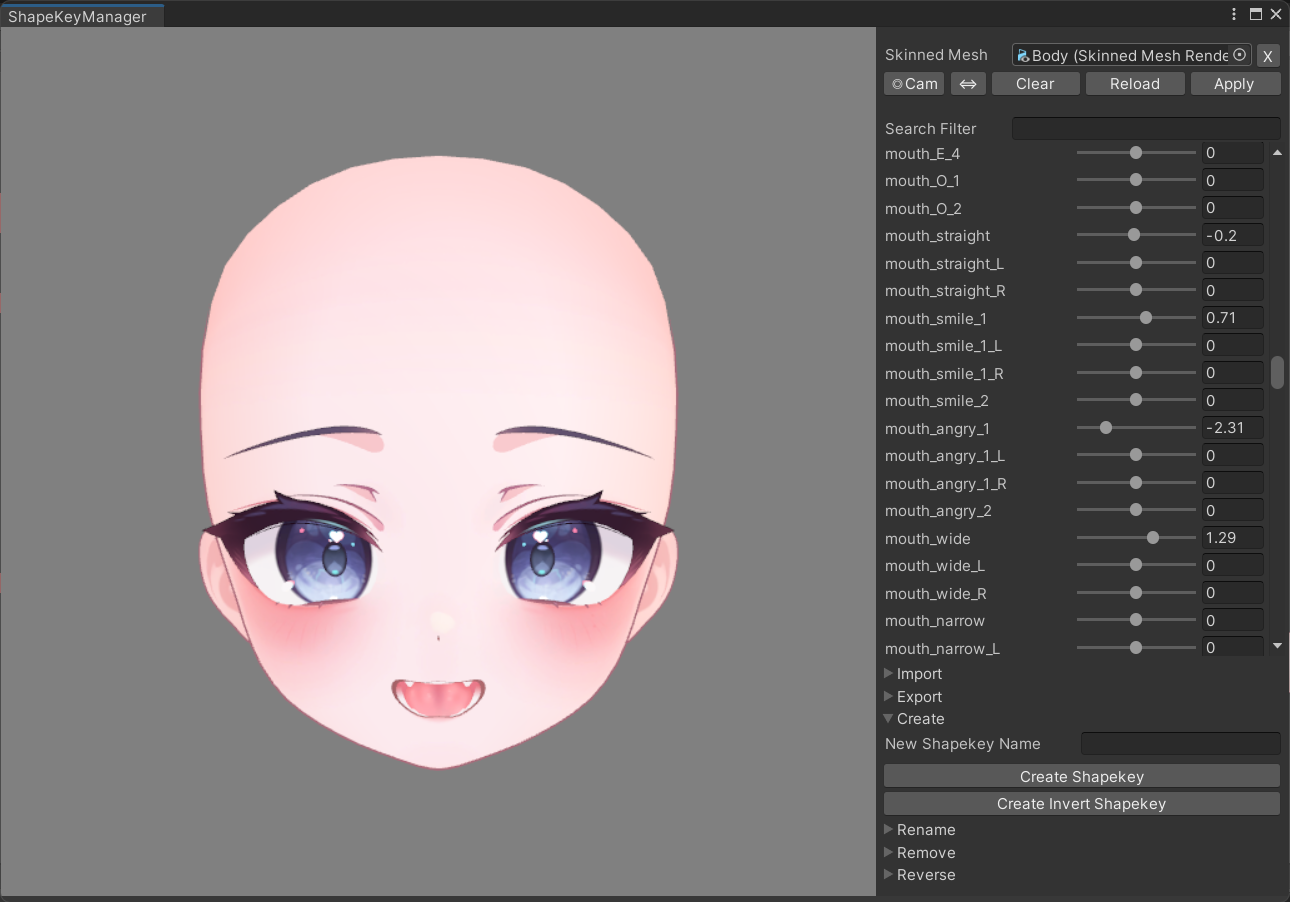Screen dimensions: 1290x902
Task: Click the shapekey list scrollbar up arrow
Action: (1277, 152)
